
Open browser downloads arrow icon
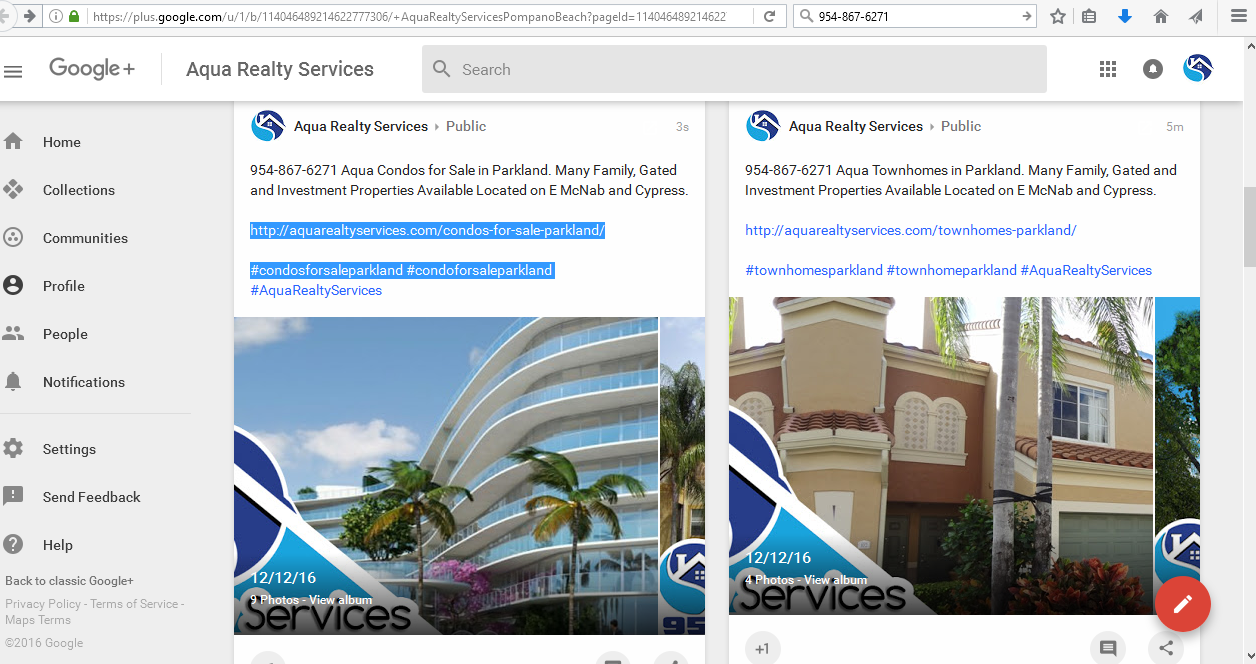point(1125,16)
